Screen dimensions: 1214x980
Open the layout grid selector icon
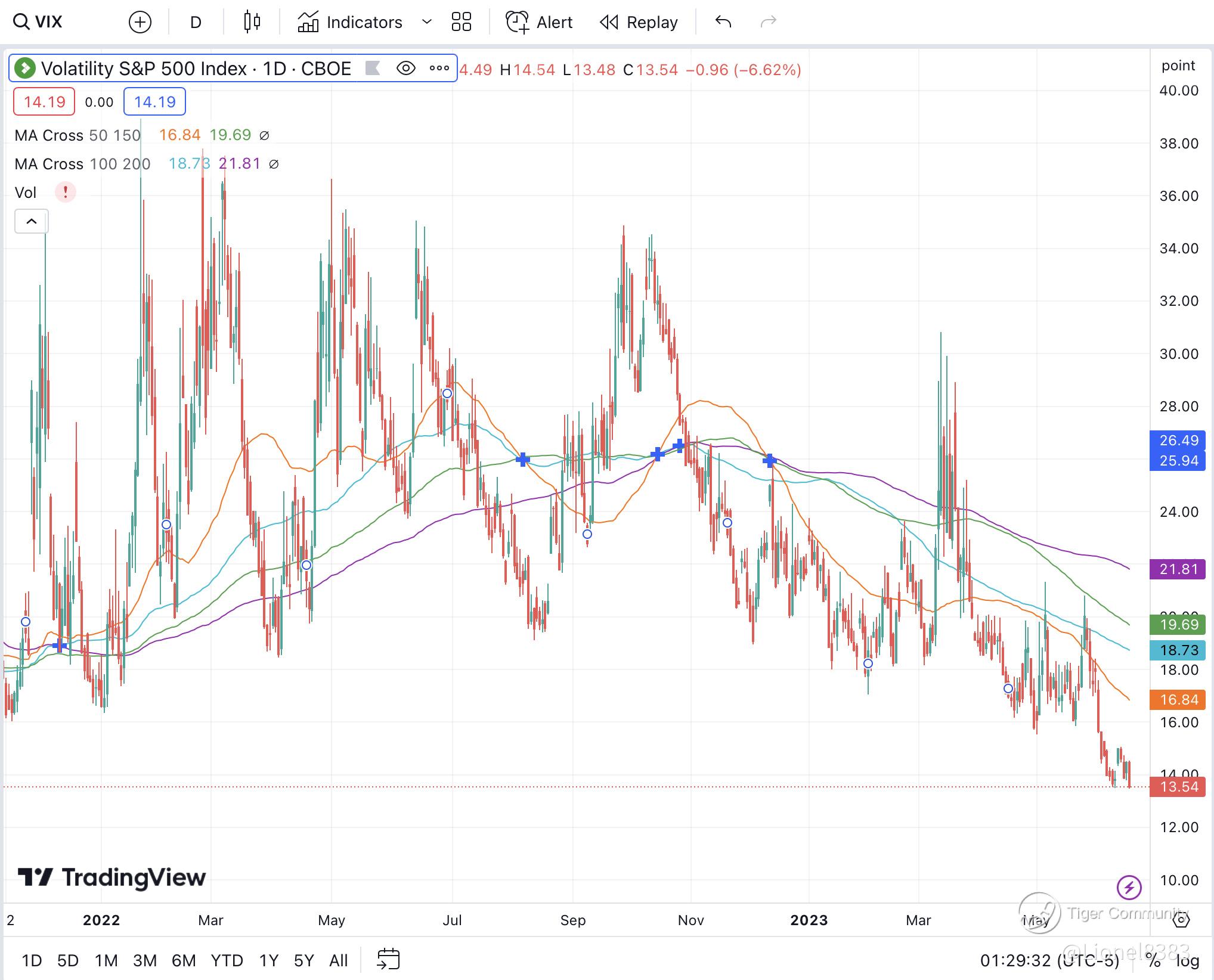[x=461, y=23]
